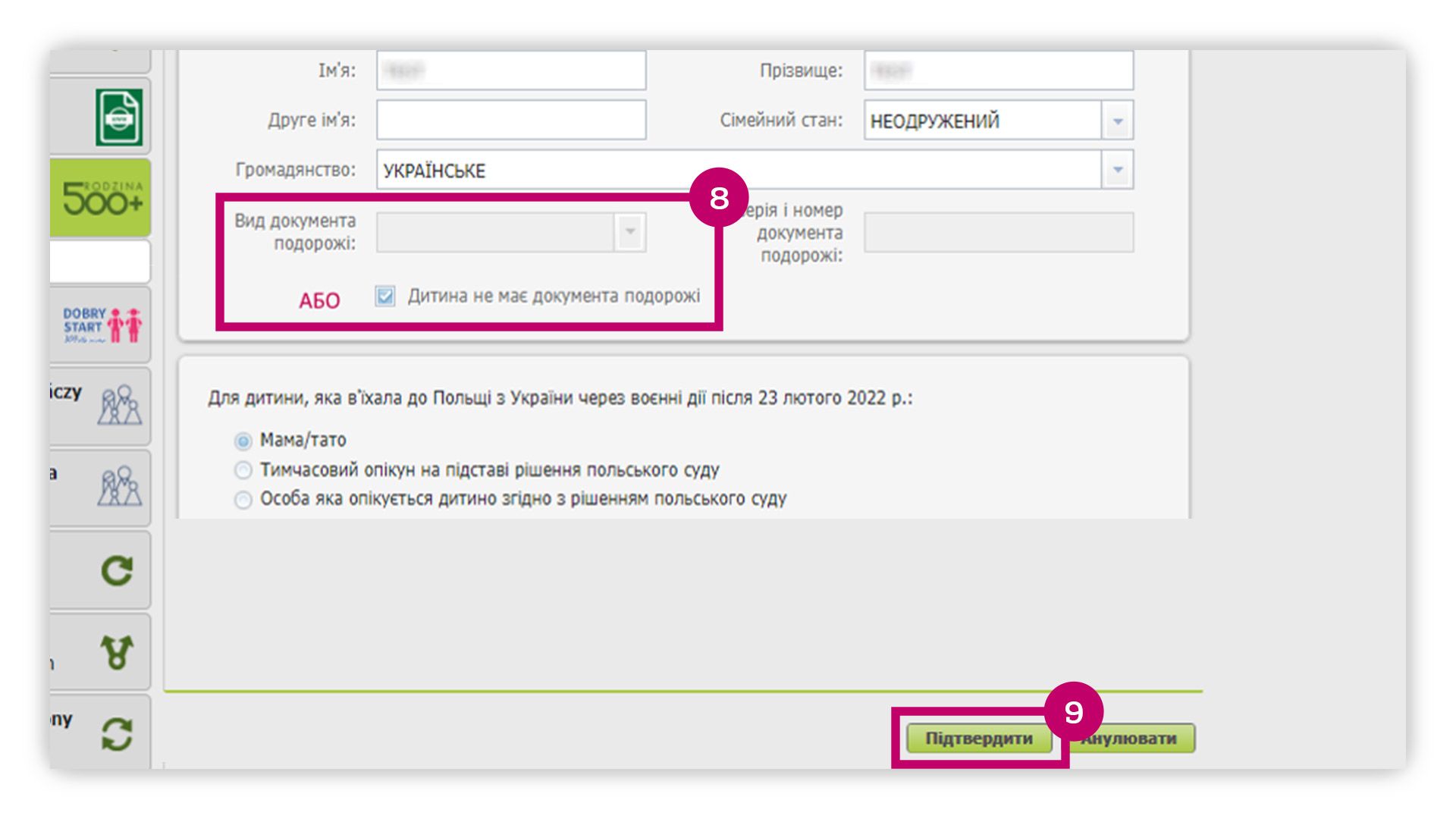Select 'Тимчасовий опікун' radio option
The width and height of the screenshot is (1456, 819).
[243, 470]
